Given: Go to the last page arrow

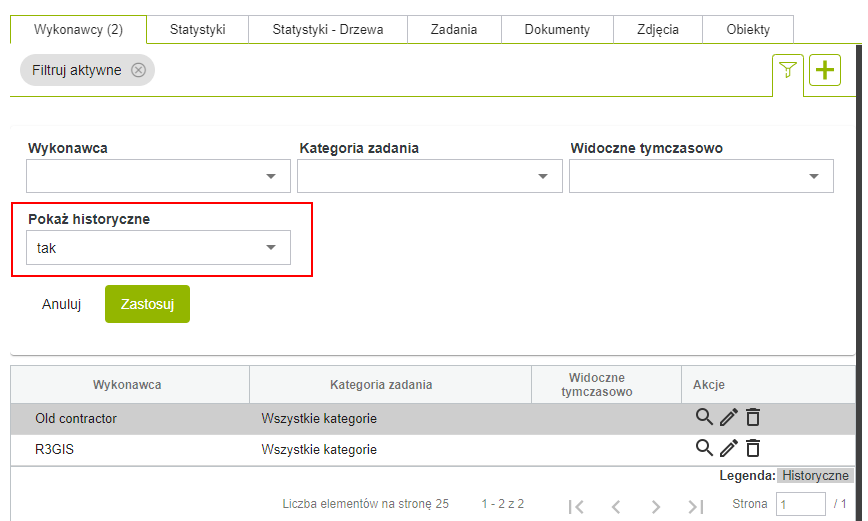Looking at the screenshot, I should tap(697, 506).
